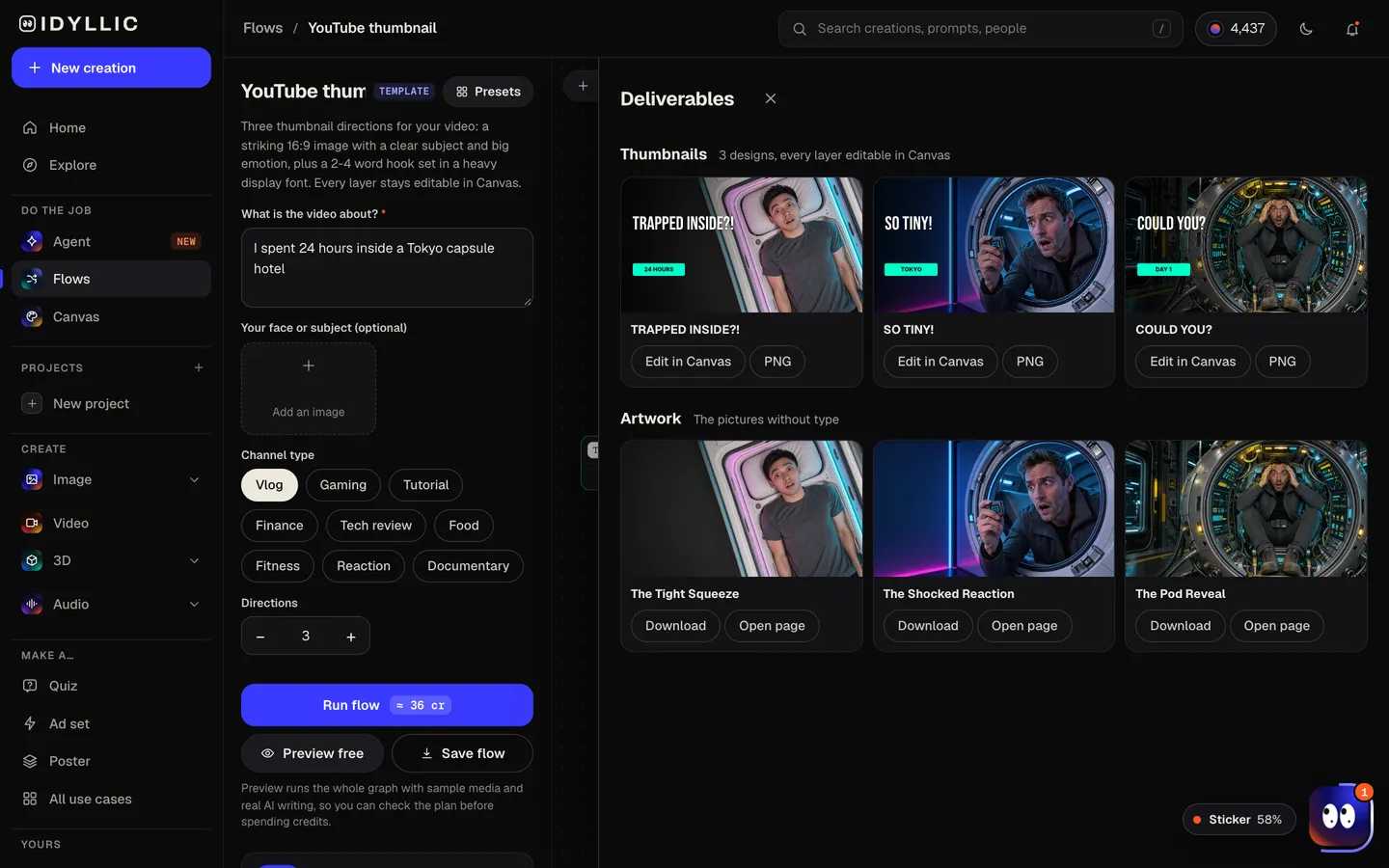The image size is (1389, 868).
Task: Open the notifications bell
Action: [1352, 29]
